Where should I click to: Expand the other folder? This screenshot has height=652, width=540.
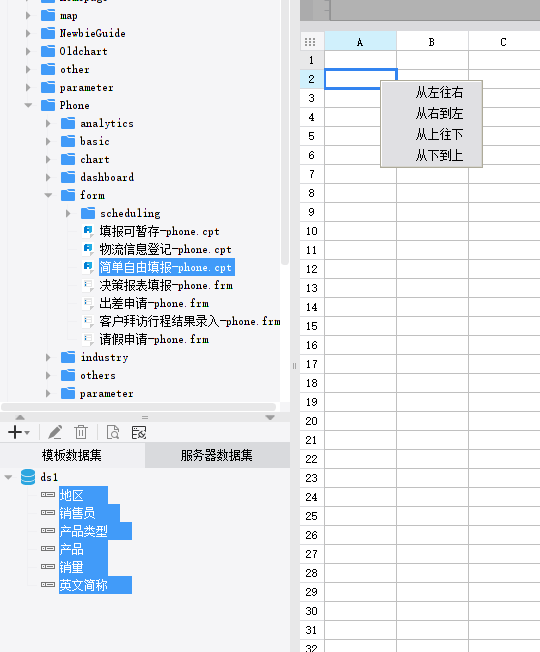pos(28,69)
